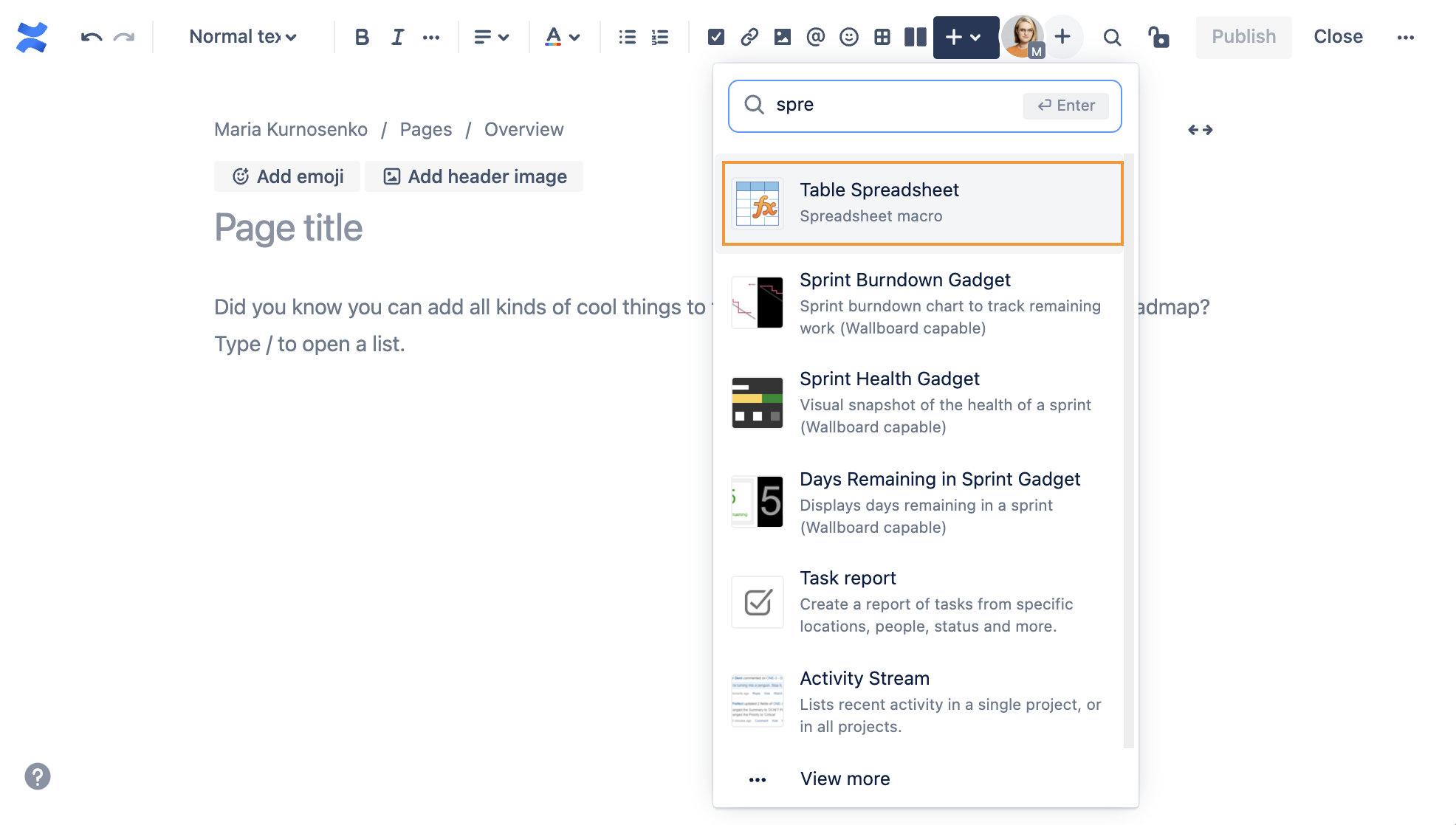The height and width of the screenshot is (825, 1456).
Task: Add a mention with @ icon
Action: coord(815,37)
